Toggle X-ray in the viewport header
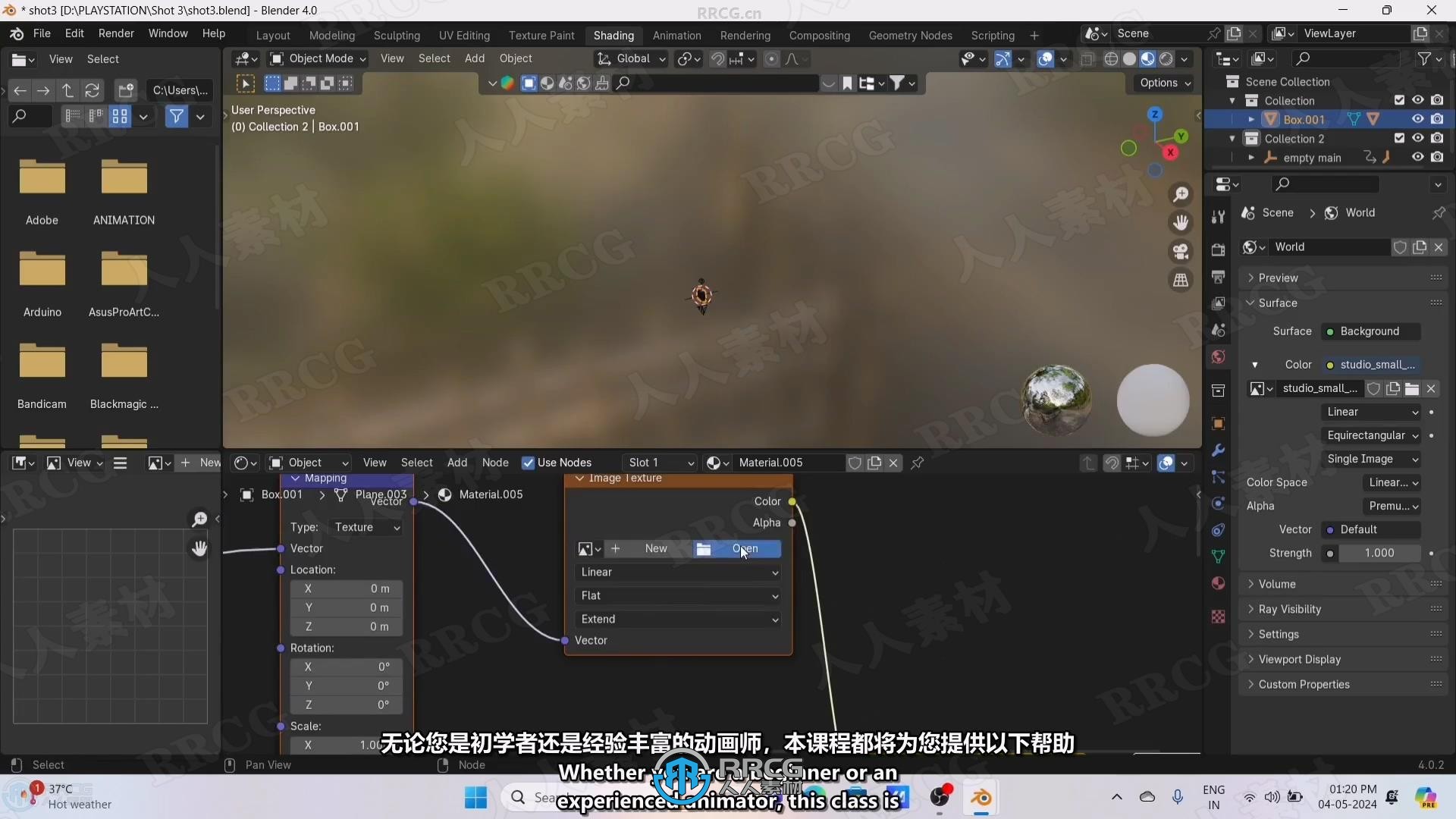 click(x=1087, y=59)
